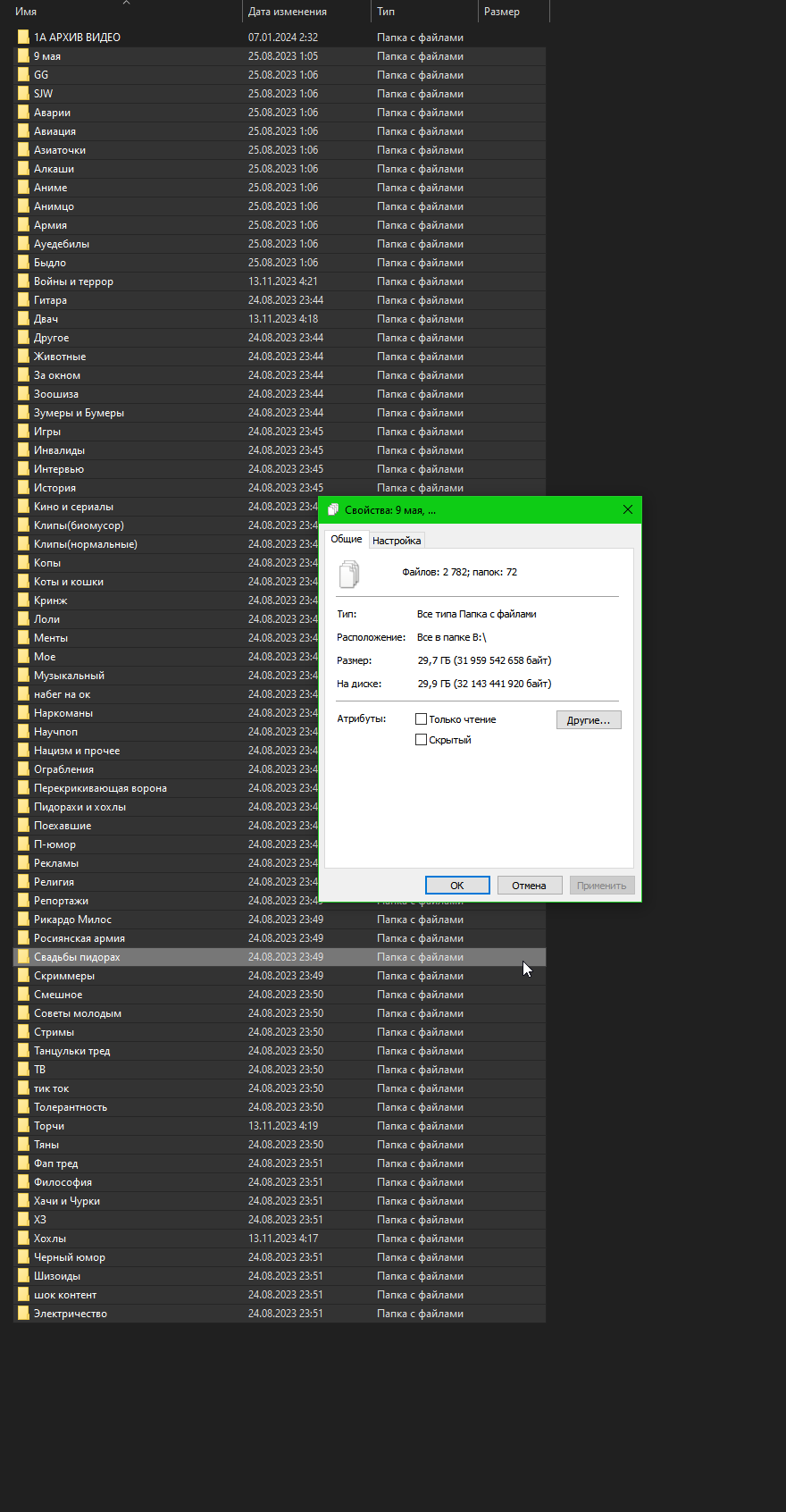Confirm the dialog with OK
This screenshot has height=1512, width=786.
coord(457,886)
